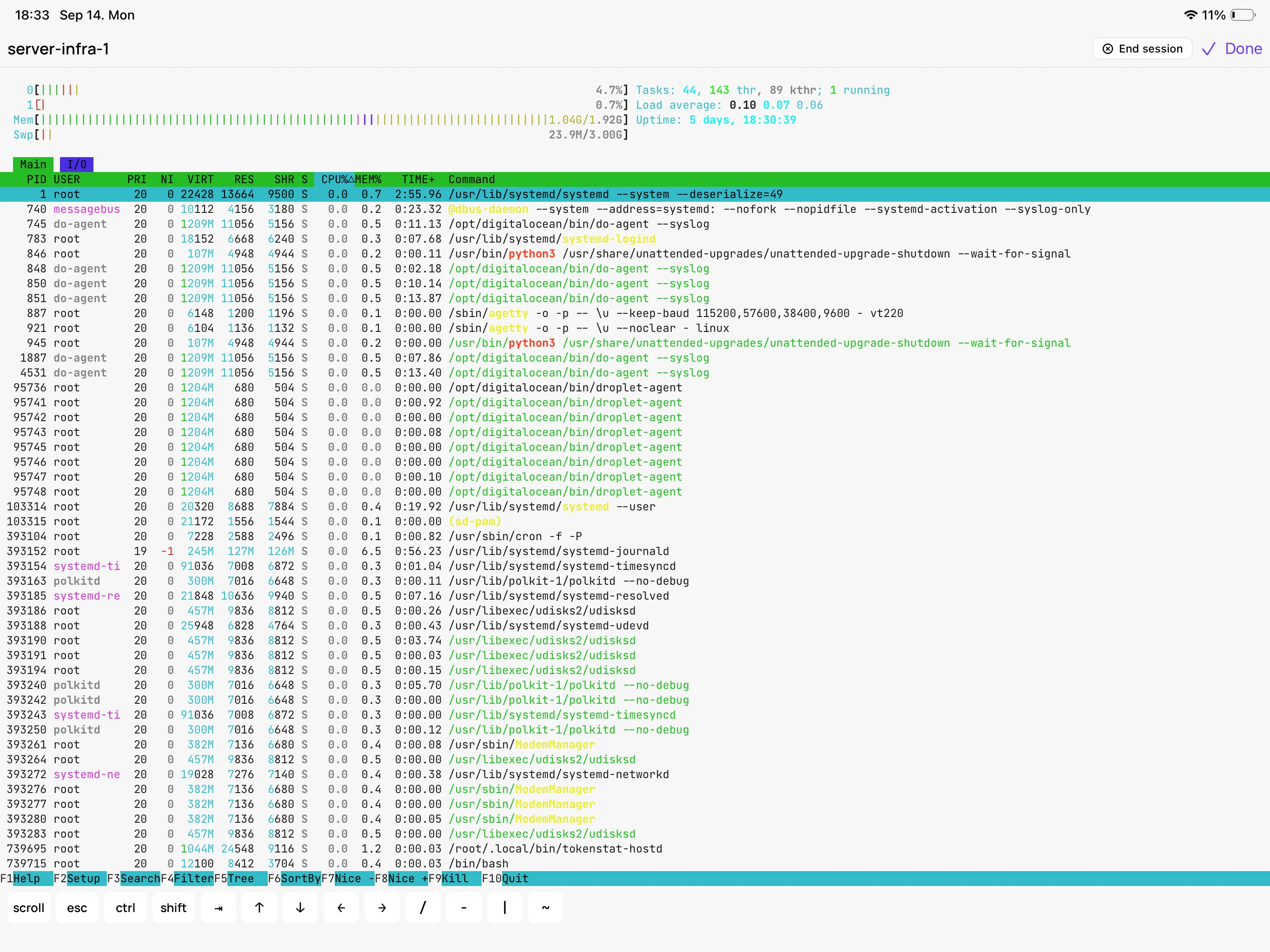Select the systemd-logind process row

point(635,239)
